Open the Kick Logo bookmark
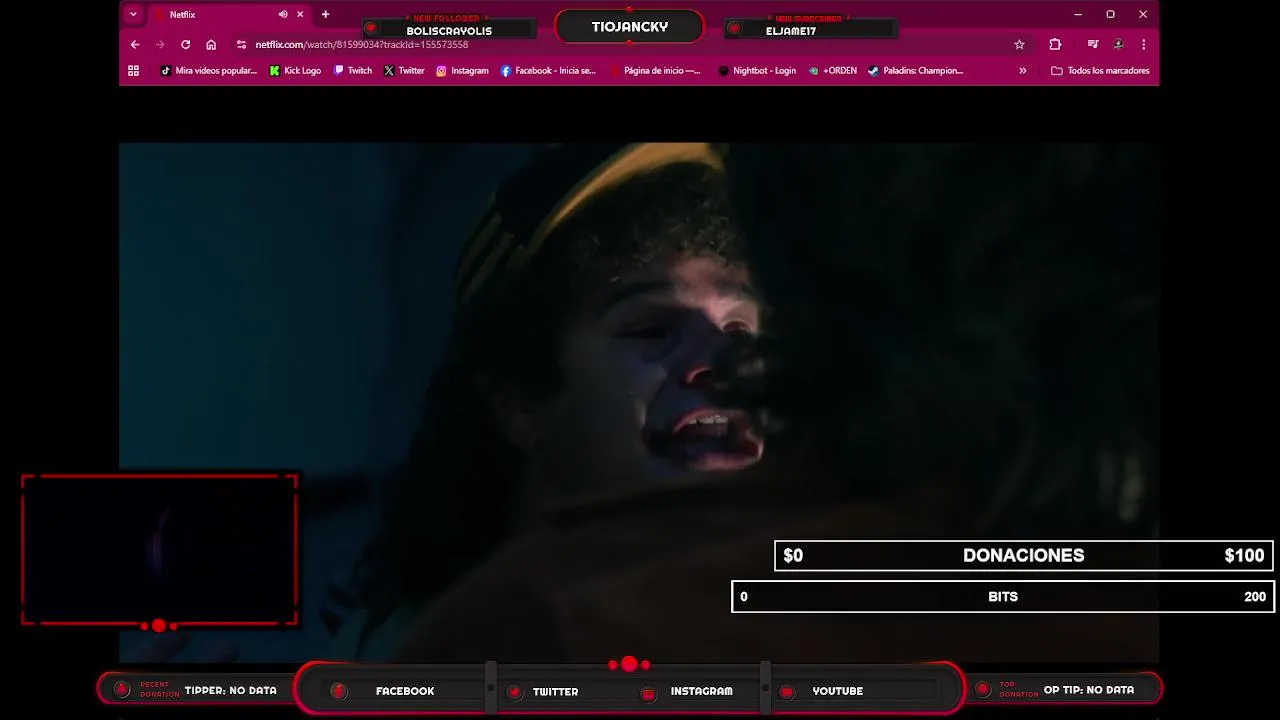The height and width of the screenshot is (720, 1280). pos(295,71)
